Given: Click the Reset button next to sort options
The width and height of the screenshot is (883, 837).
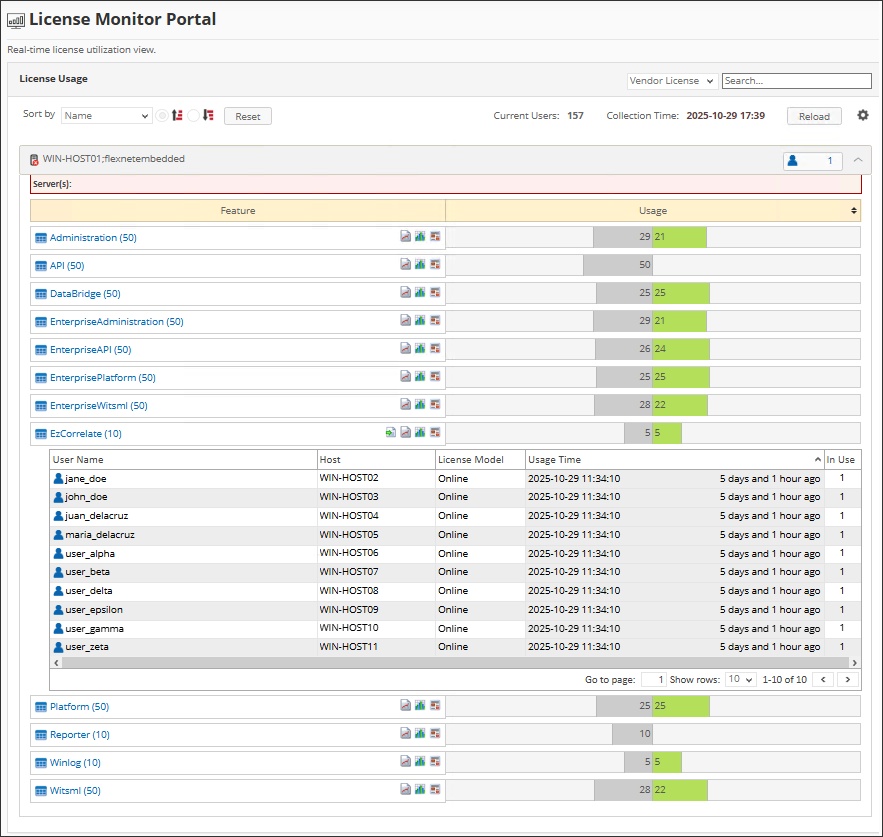Looking at the screenshot, I should point(247,115).
